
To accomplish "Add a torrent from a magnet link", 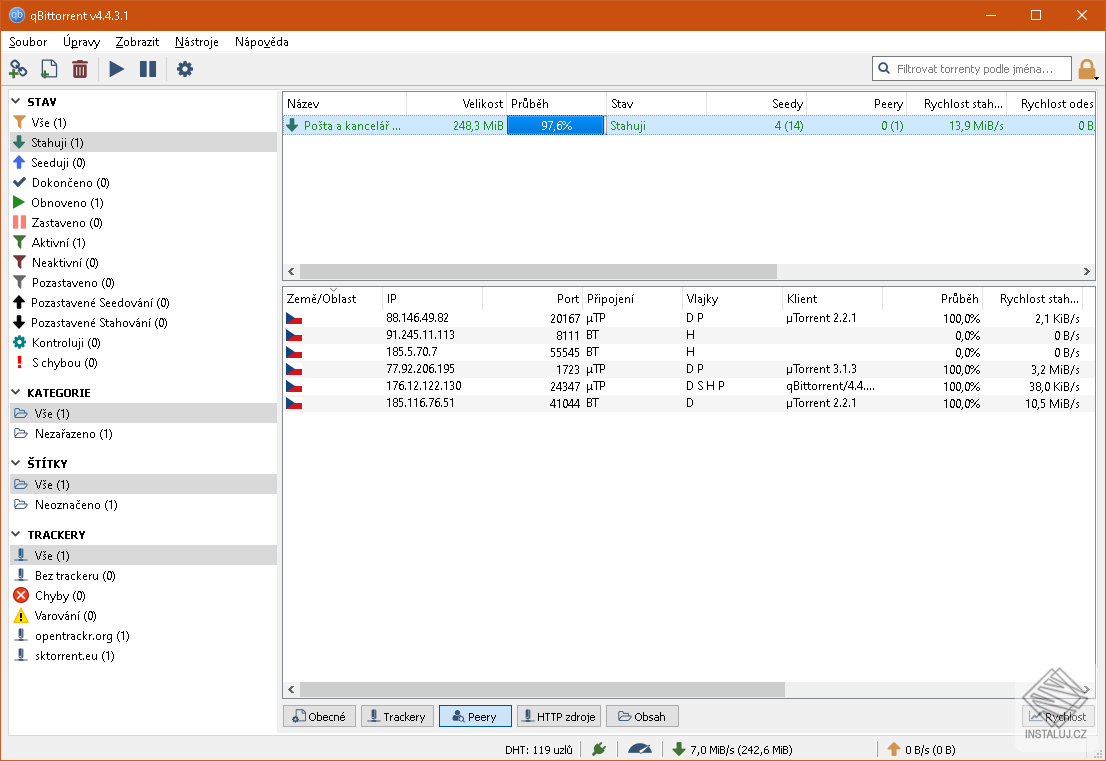I will 18,68.
